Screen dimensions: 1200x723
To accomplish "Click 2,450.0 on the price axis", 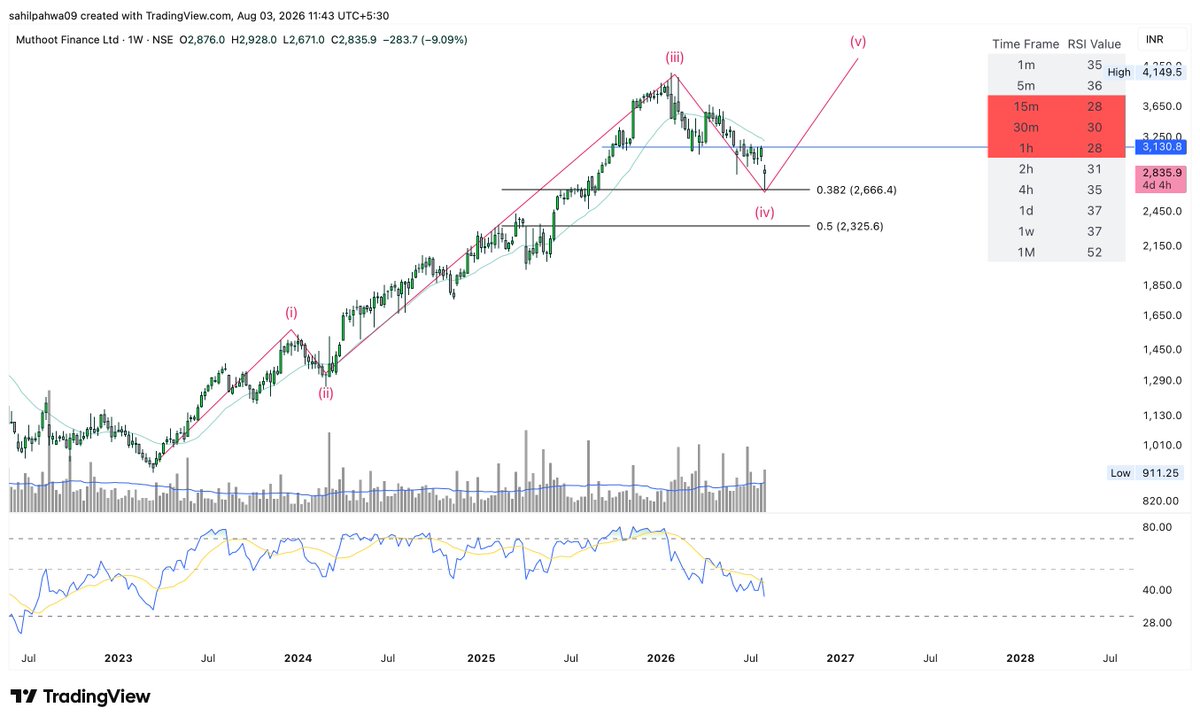I will pos(1162,211).
